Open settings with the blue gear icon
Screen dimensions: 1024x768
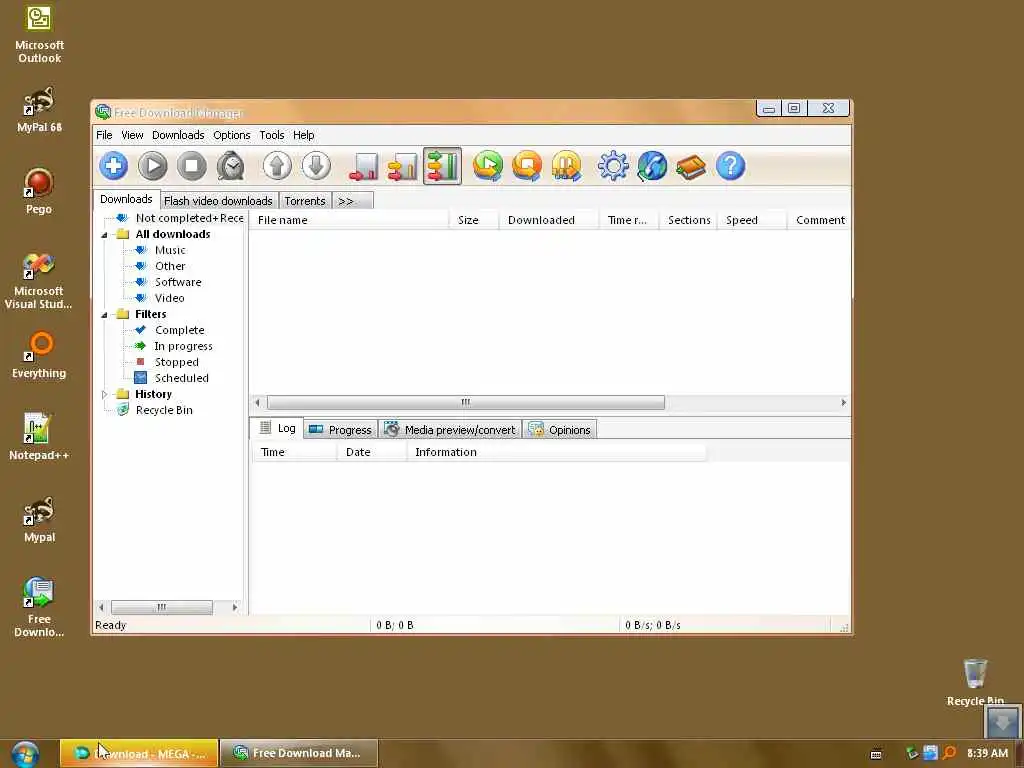613,166
